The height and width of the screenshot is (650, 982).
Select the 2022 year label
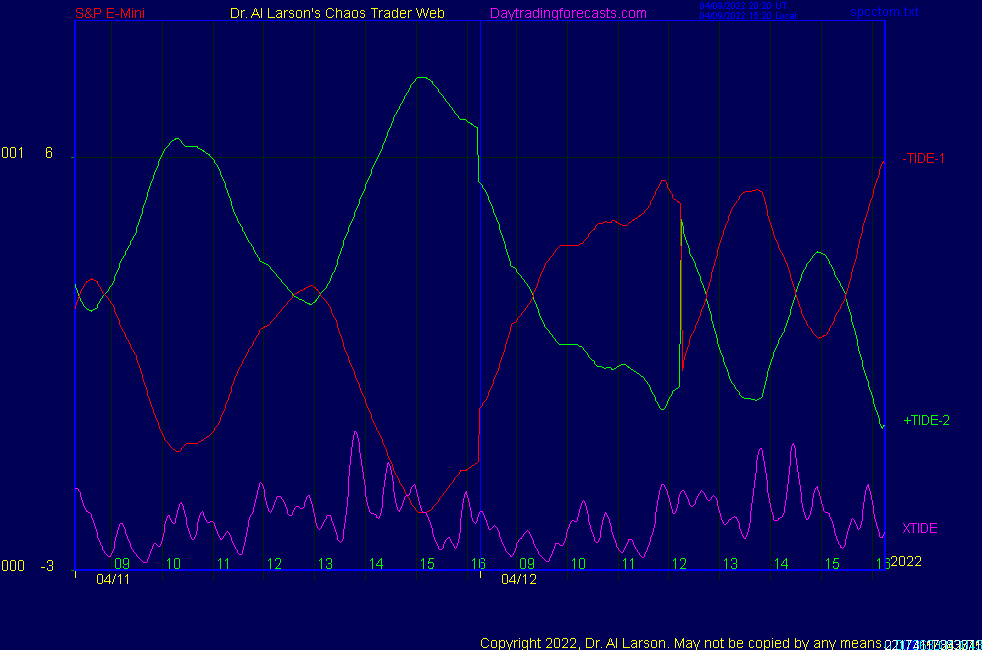point(906,561)
